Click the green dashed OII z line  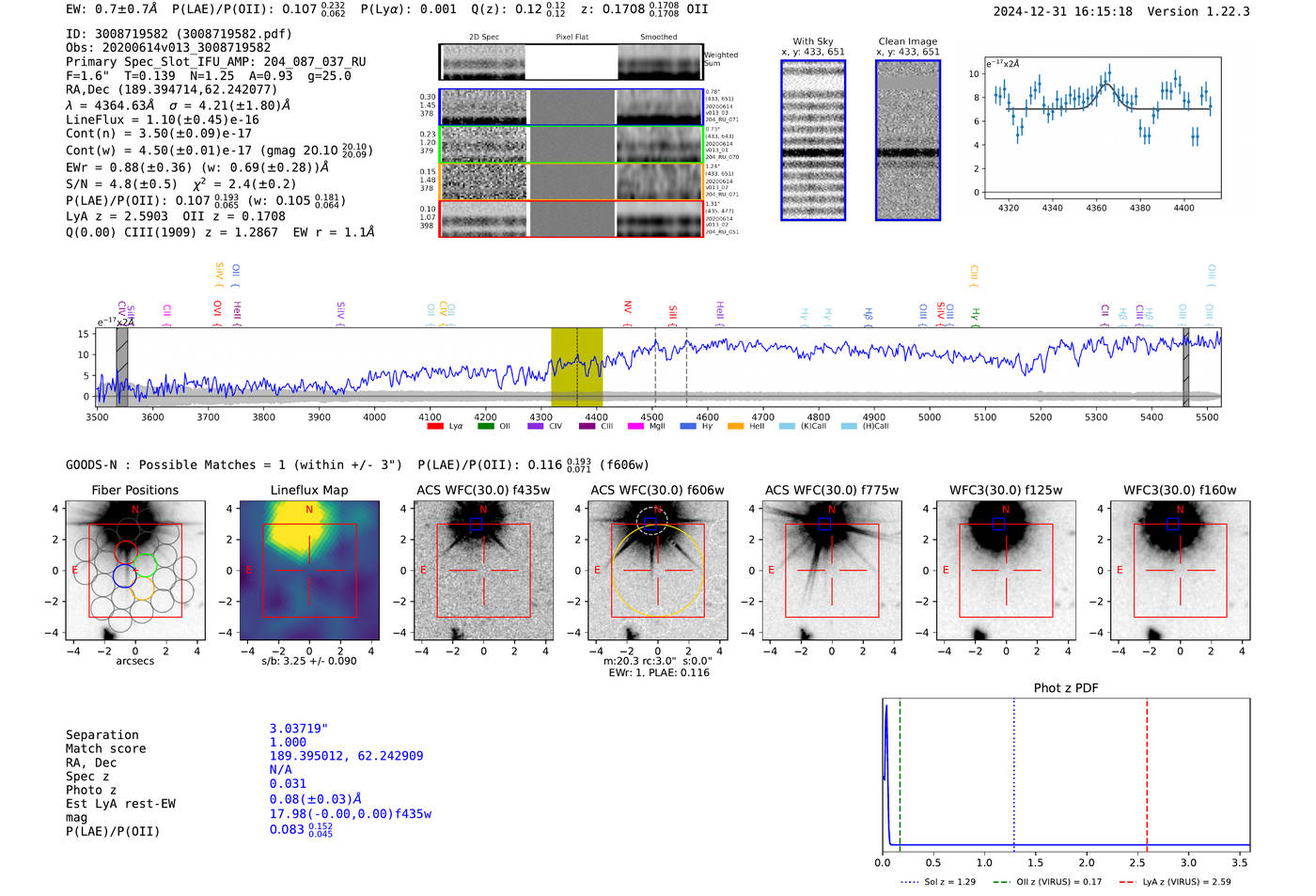click(x=900, y=776)
